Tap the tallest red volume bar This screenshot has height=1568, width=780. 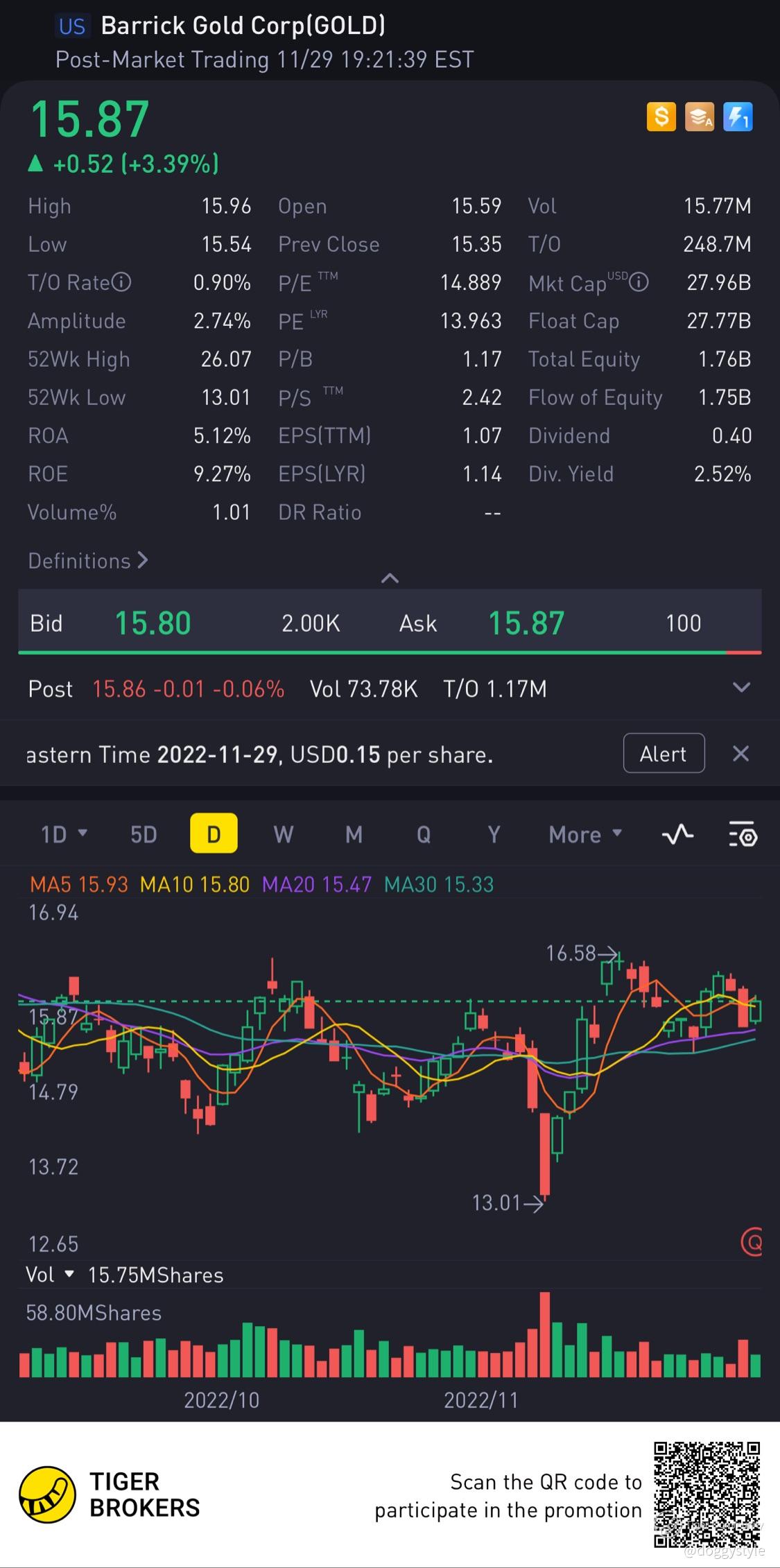click(545, 1334)
